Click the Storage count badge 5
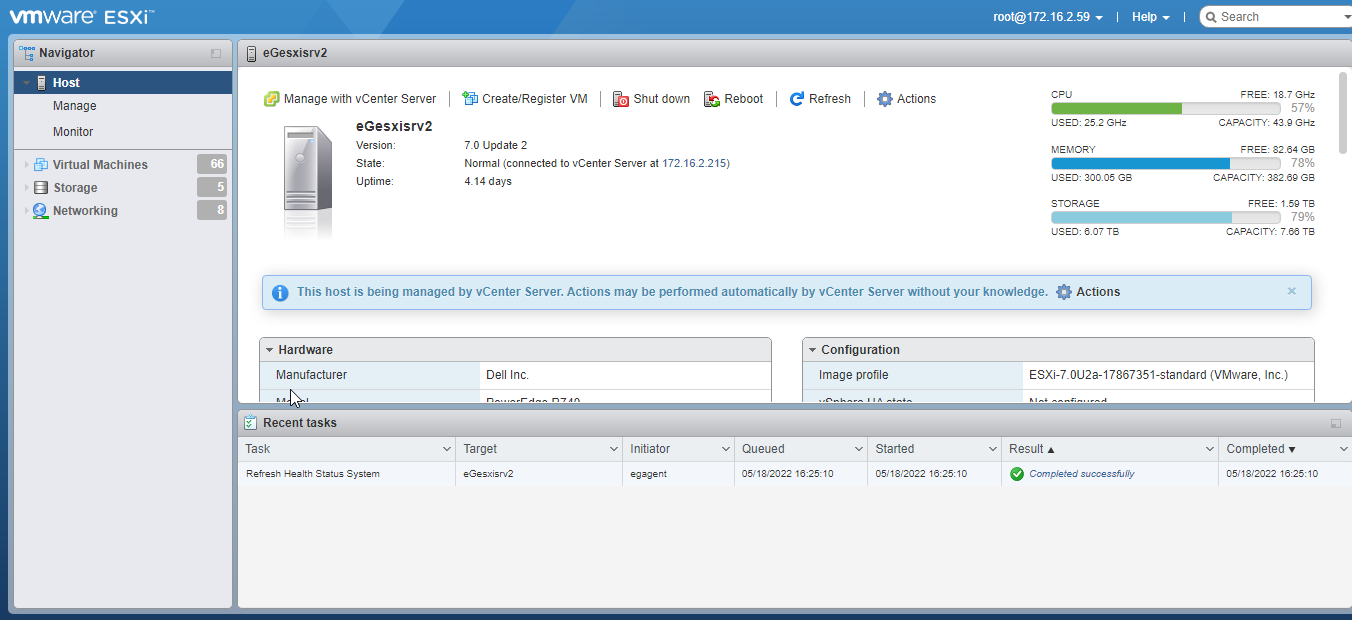Image resolution: width=1352 pixels, height=625 pixels. tap(212, 187)
